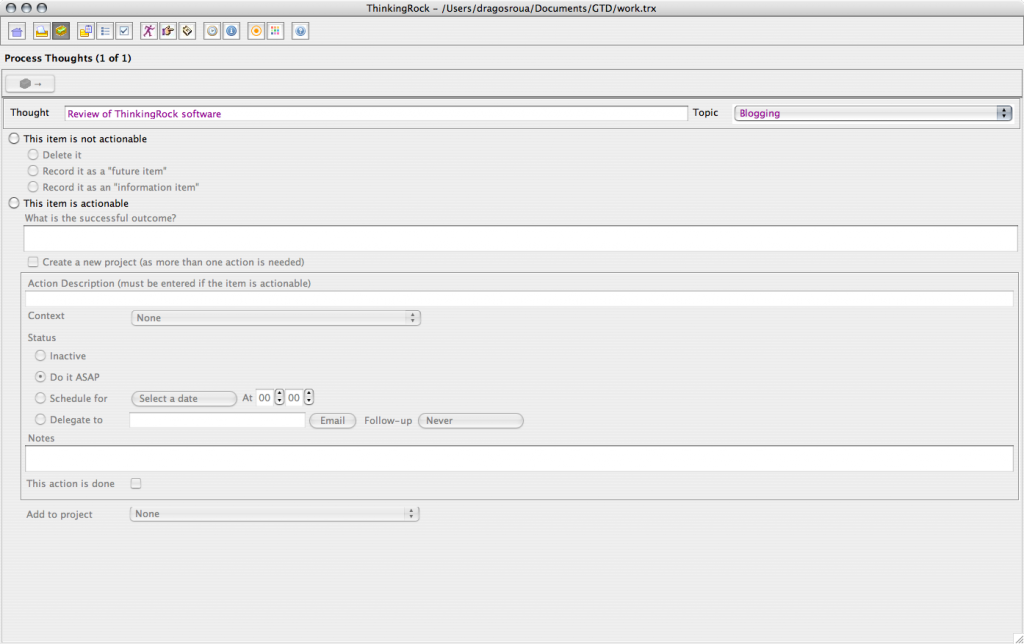Image resolution: width=1024 pixels, height=644 pixels.
Task: Open the 'Add to project' dropdown
Action: (x=274, y=513)
